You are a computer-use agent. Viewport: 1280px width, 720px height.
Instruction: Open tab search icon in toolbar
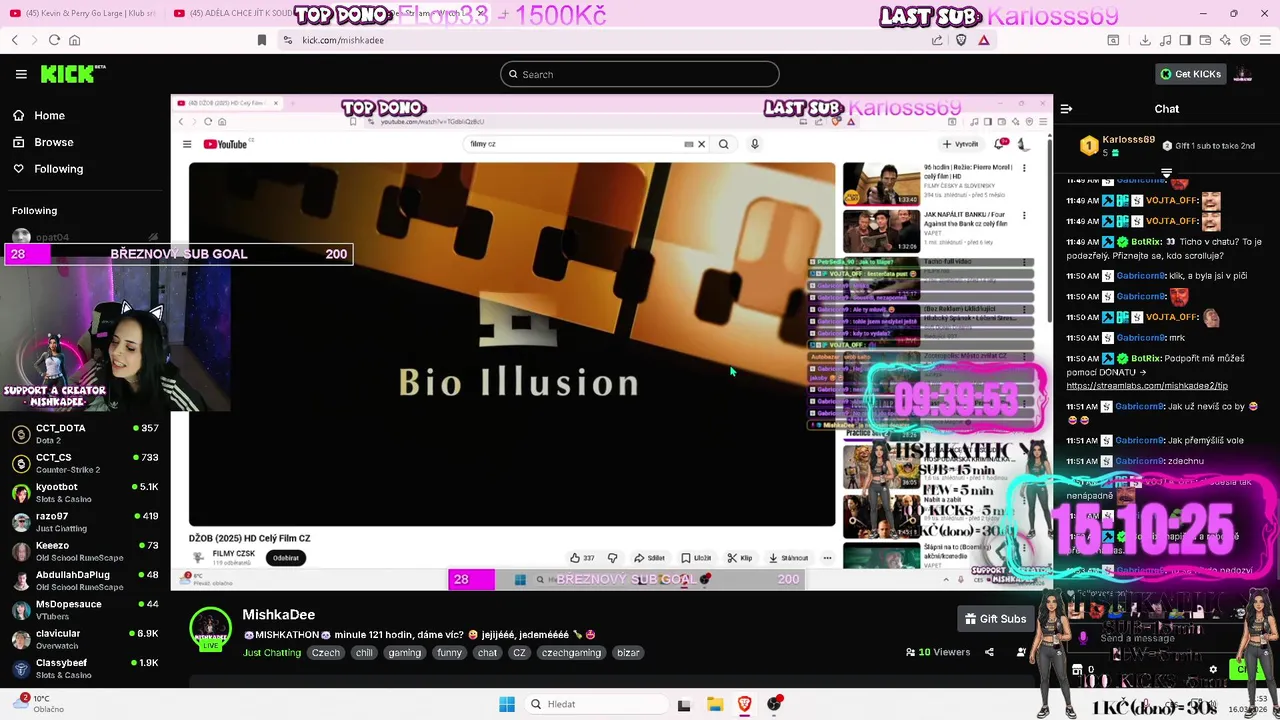pyautogui.click(x=1113, y=40)
